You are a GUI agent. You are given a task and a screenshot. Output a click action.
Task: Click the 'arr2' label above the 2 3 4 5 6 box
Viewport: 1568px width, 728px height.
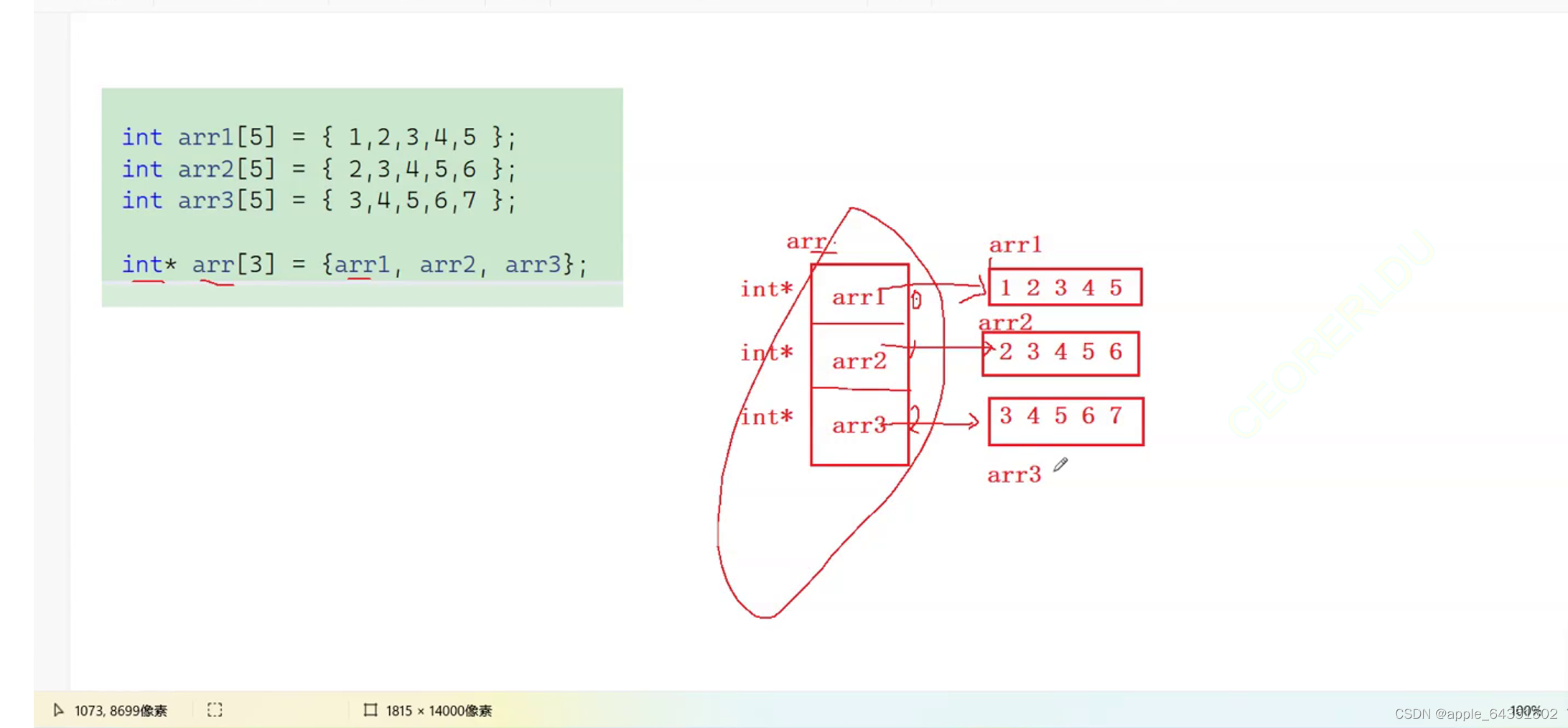click(1005, 322)
